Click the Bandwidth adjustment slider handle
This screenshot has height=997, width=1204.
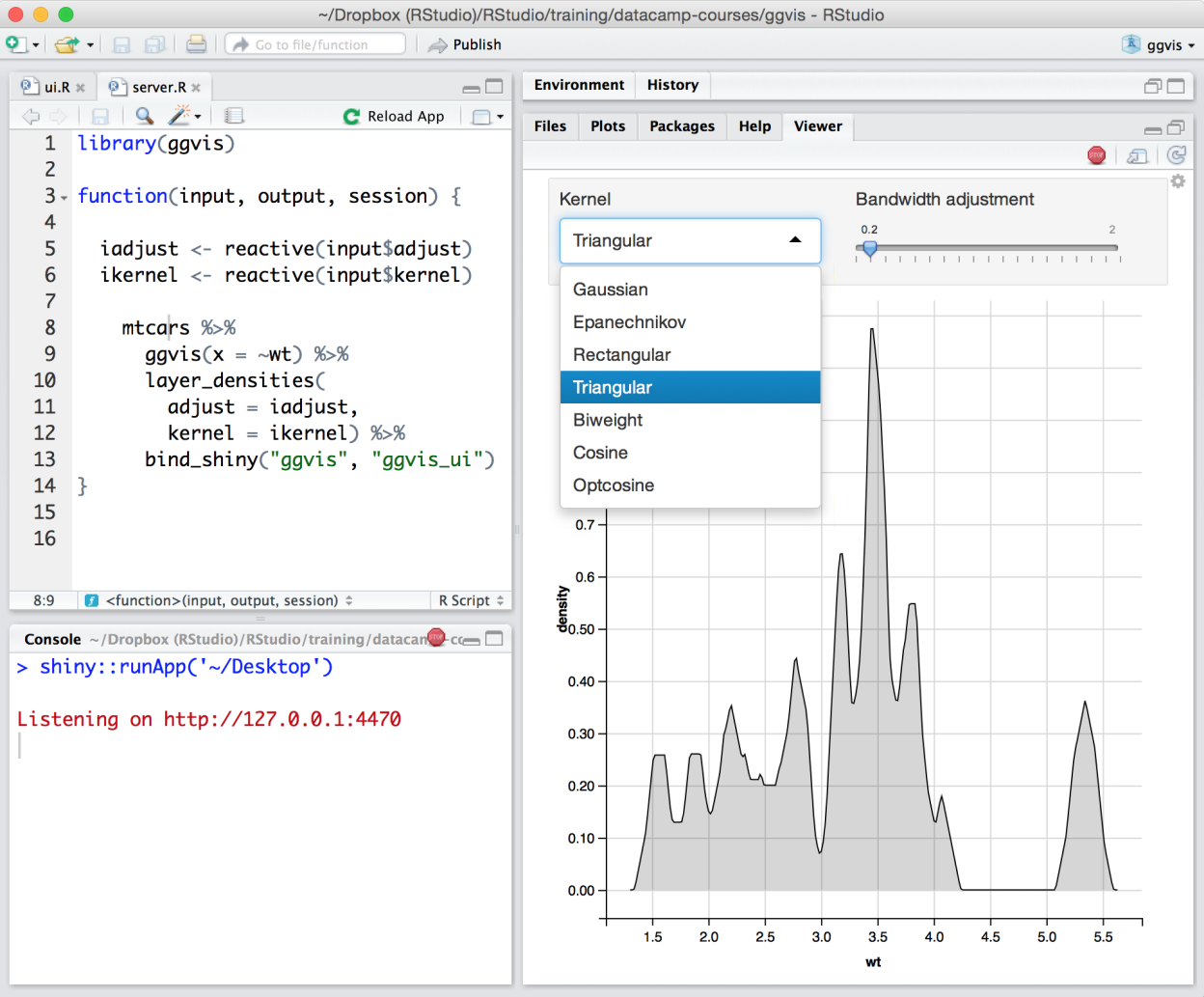[x=870, y=248]
